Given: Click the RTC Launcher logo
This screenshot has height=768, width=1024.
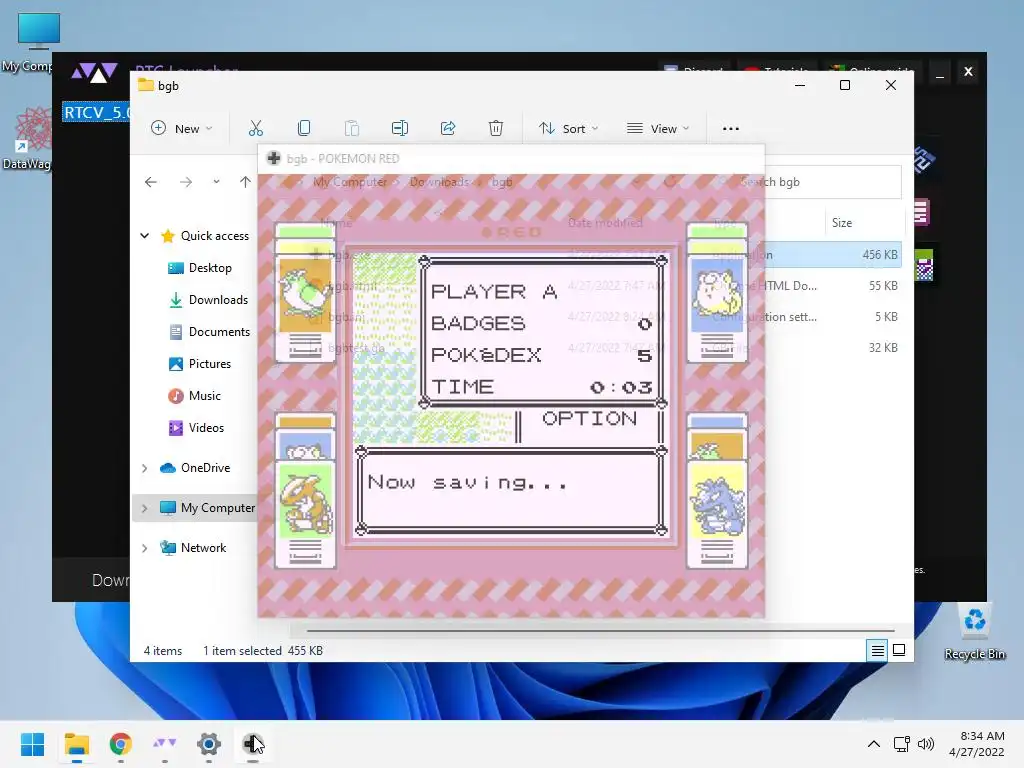Looking at the screenshot, I should coord(94,72).
